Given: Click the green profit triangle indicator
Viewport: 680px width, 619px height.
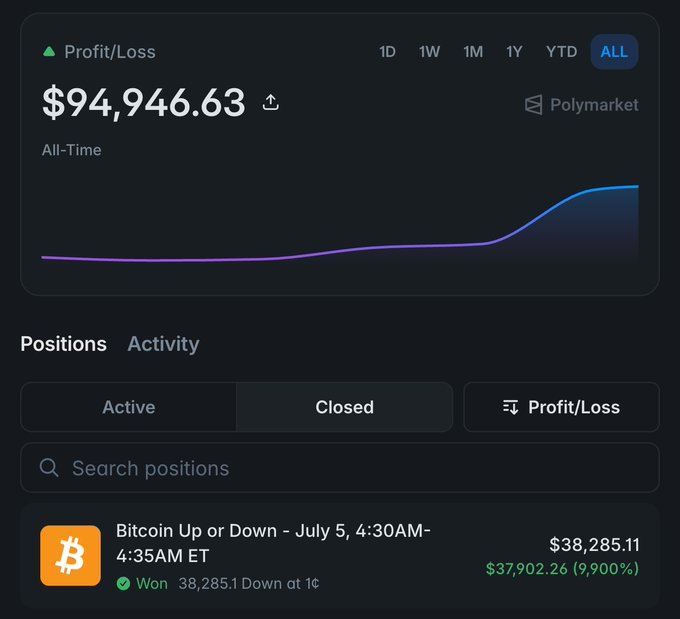Looking at the screenshot, I should [x=49, y=52].
